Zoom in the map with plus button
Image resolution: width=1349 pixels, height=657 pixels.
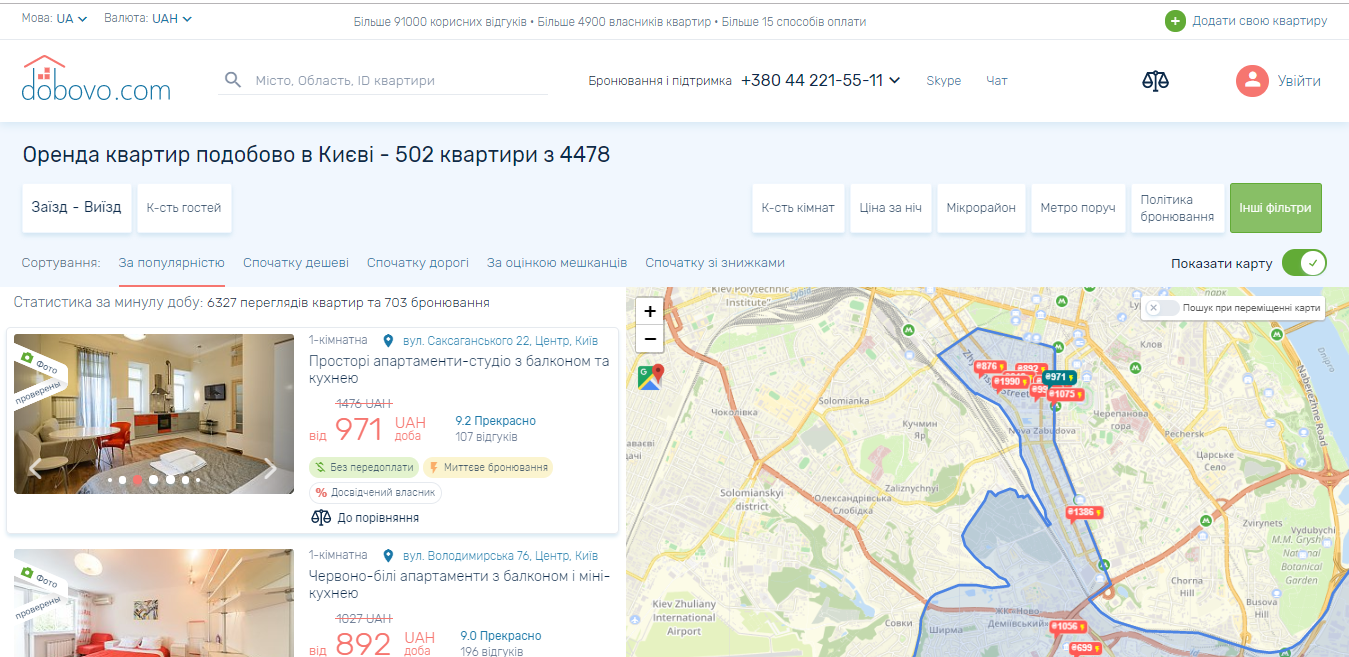(650, 311)
